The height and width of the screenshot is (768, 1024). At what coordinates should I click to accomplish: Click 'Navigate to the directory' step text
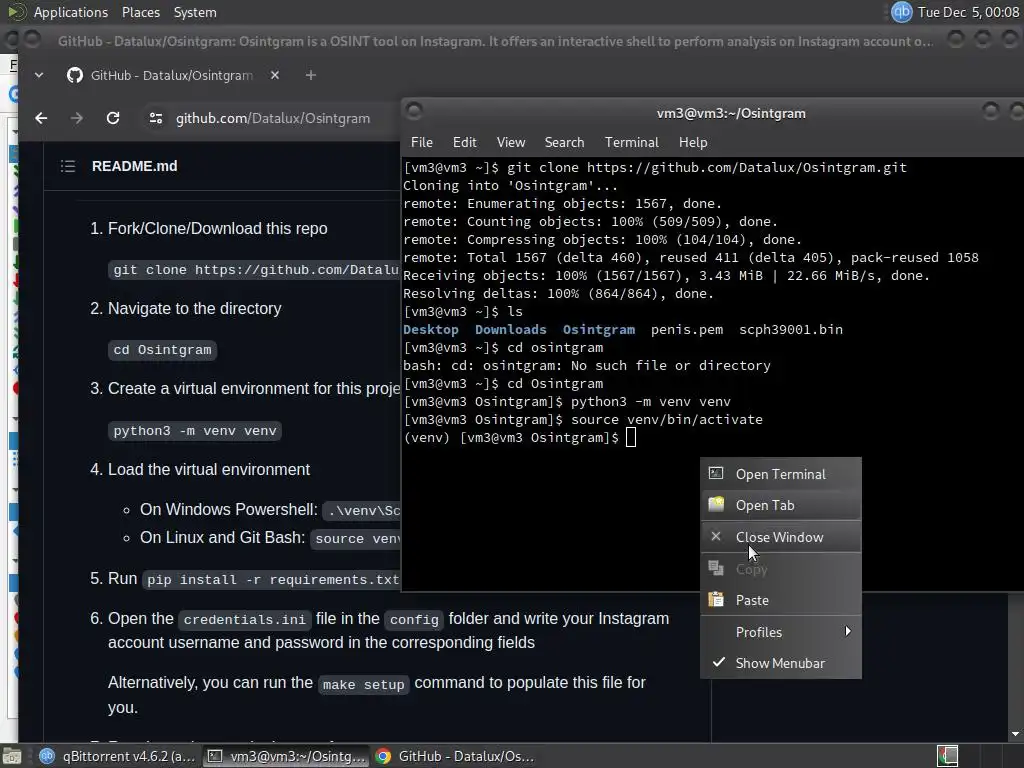195,309
